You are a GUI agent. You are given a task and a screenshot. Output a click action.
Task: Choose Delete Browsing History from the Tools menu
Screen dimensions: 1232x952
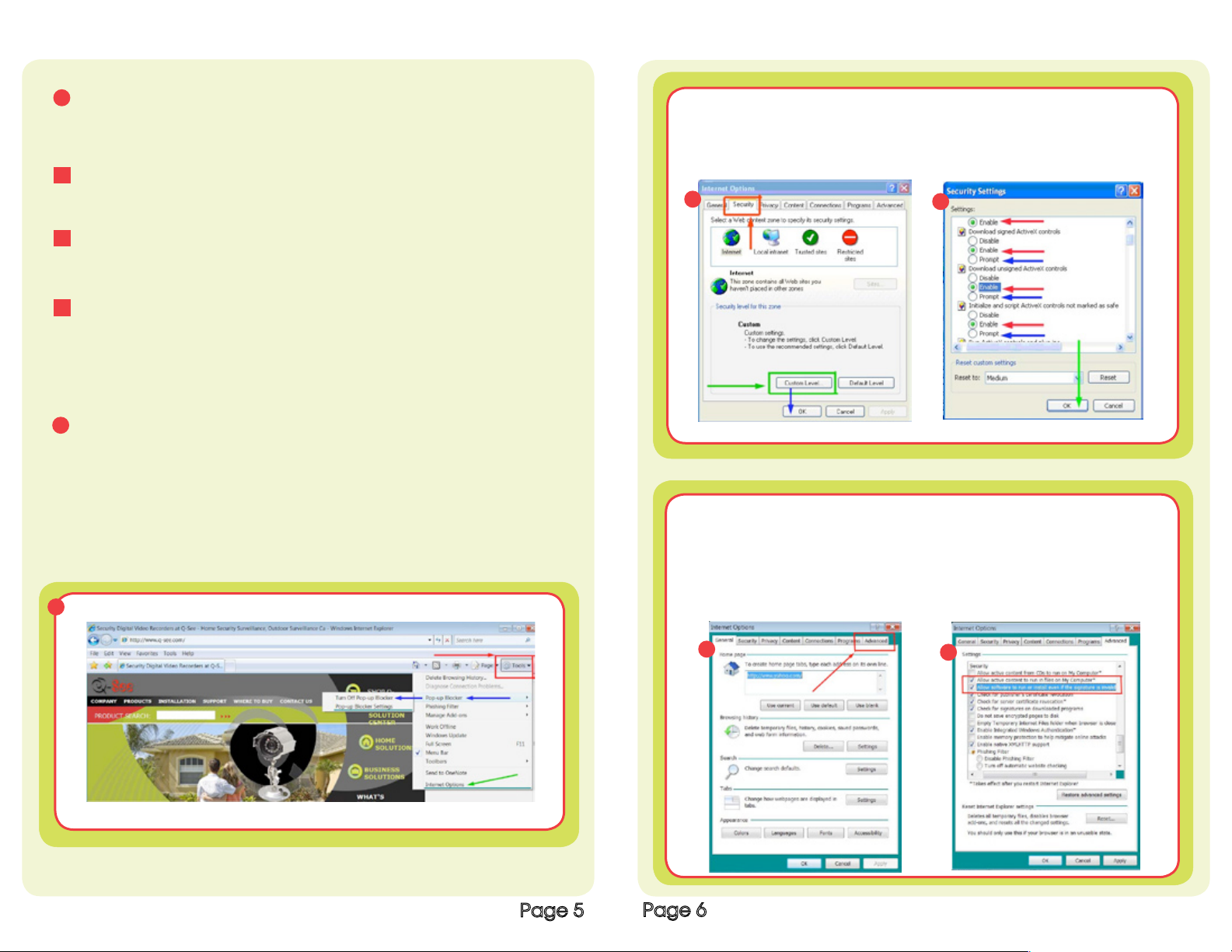pos(455,678)
